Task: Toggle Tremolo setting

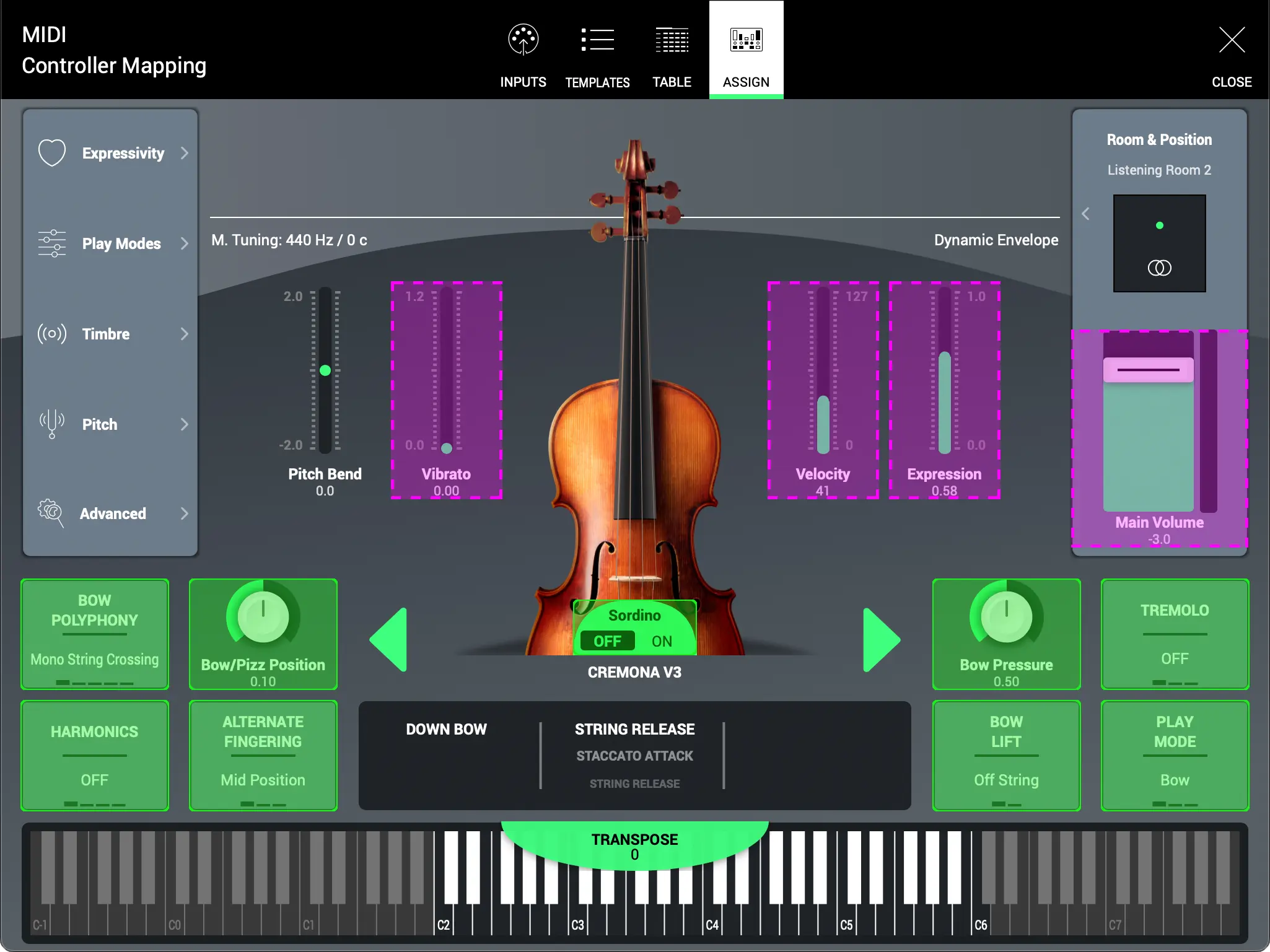Action: coord(1174,634)
